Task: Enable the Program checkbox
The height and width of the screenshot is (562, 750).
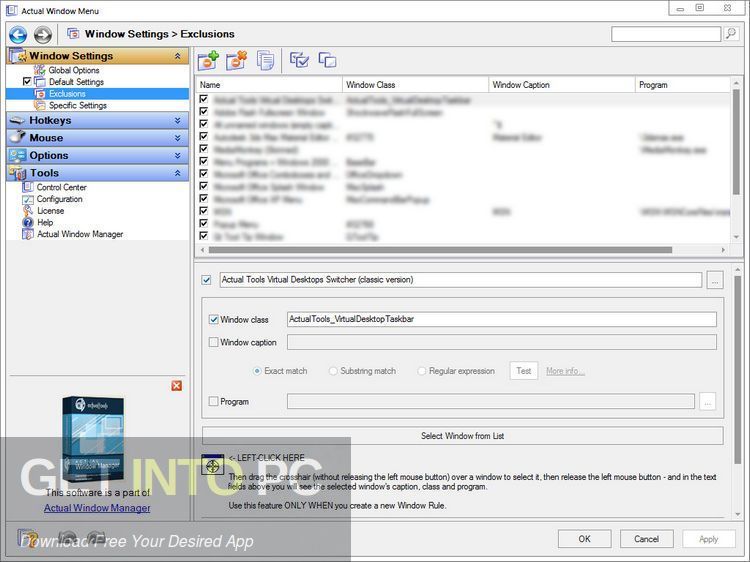Action: point(213,401)
